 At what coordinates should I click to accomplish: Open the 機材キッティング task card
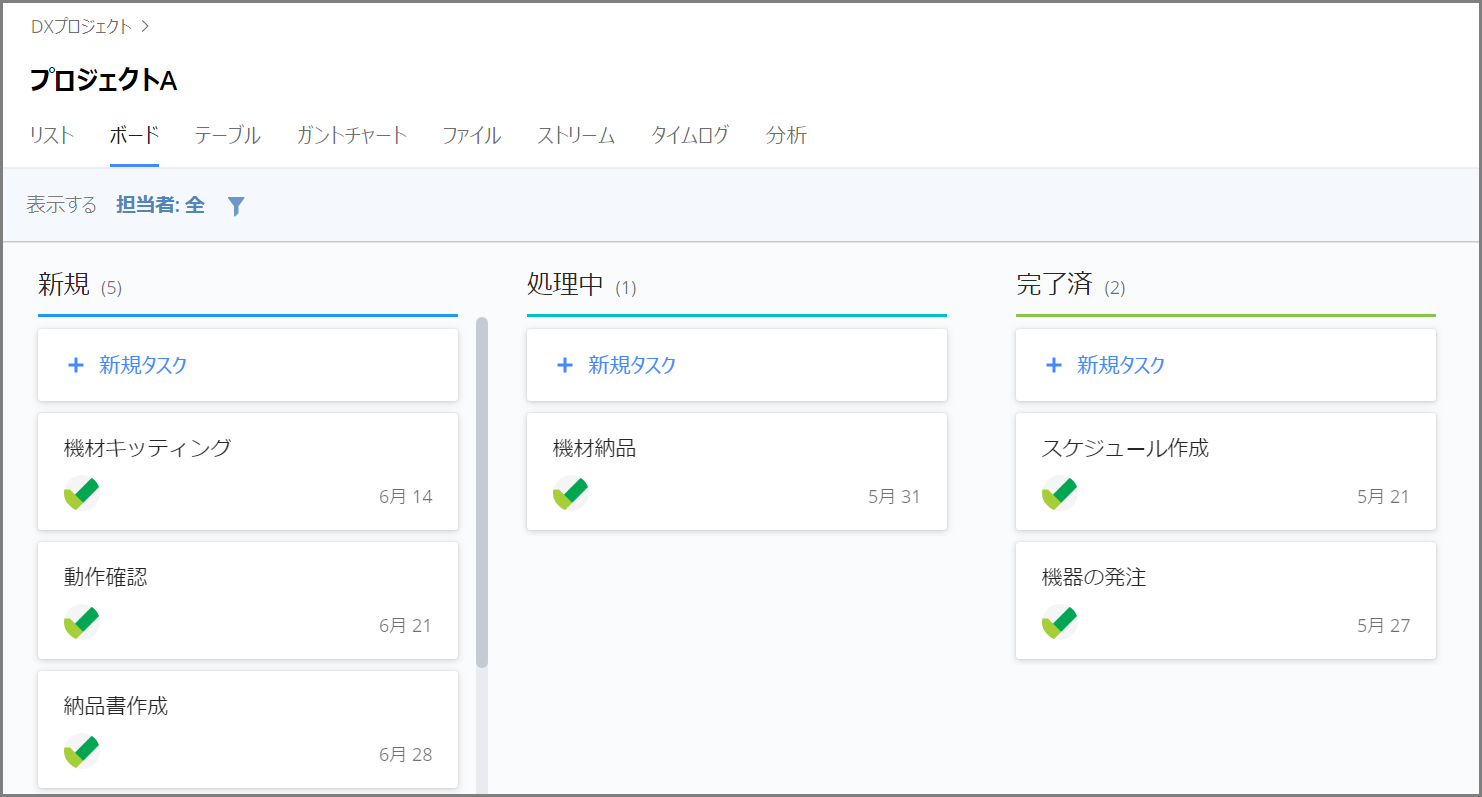[248, 471]
